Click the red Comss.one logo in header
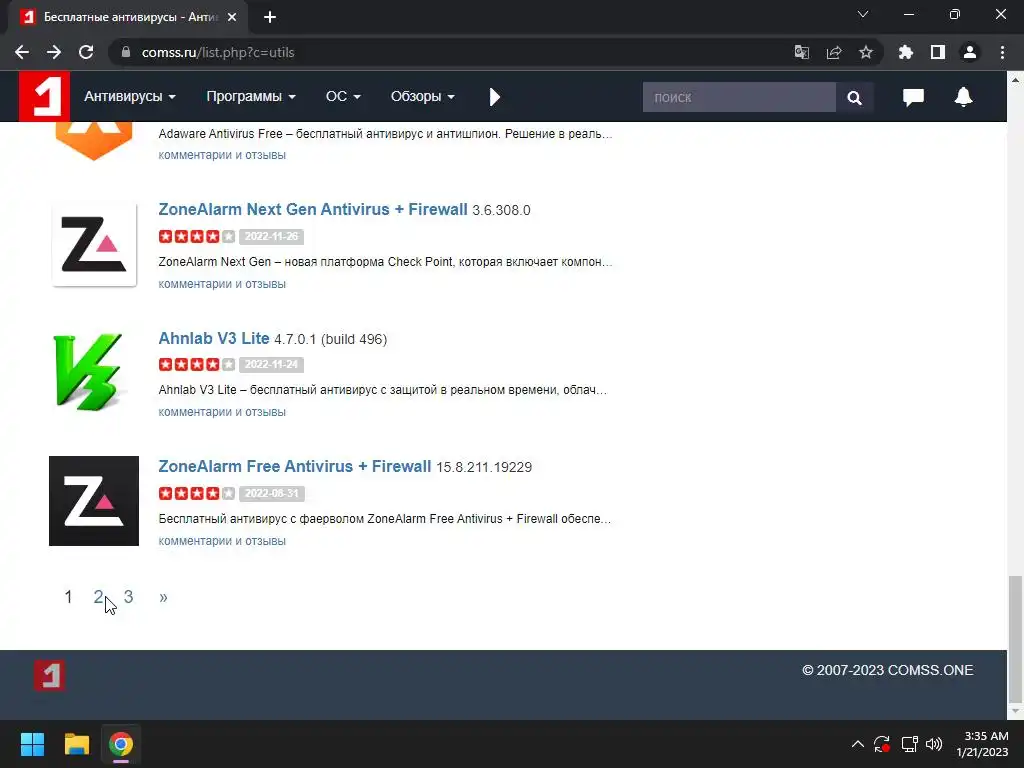 click(x=44, y=96)
